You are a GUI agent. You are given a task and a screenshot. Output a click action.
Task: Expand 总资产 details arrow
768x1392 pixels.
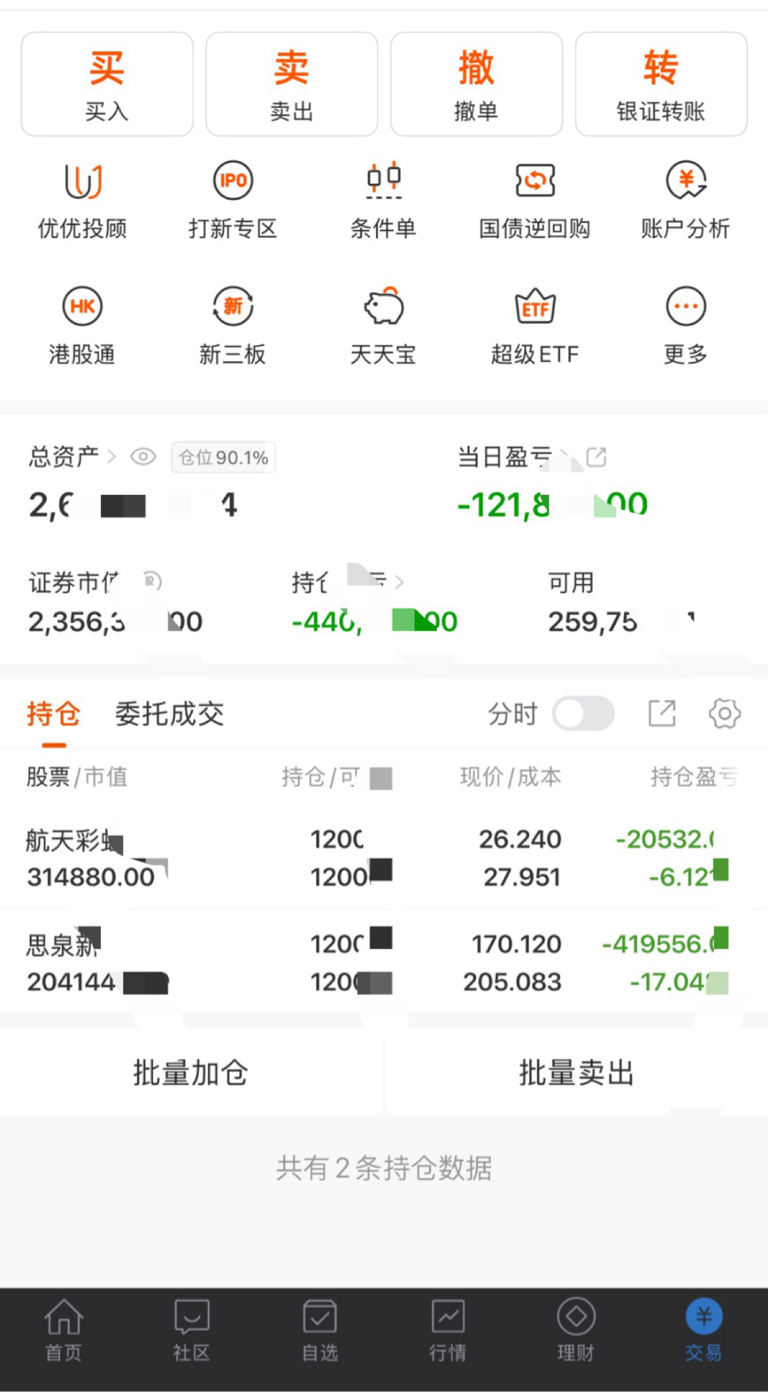[111, 457]
